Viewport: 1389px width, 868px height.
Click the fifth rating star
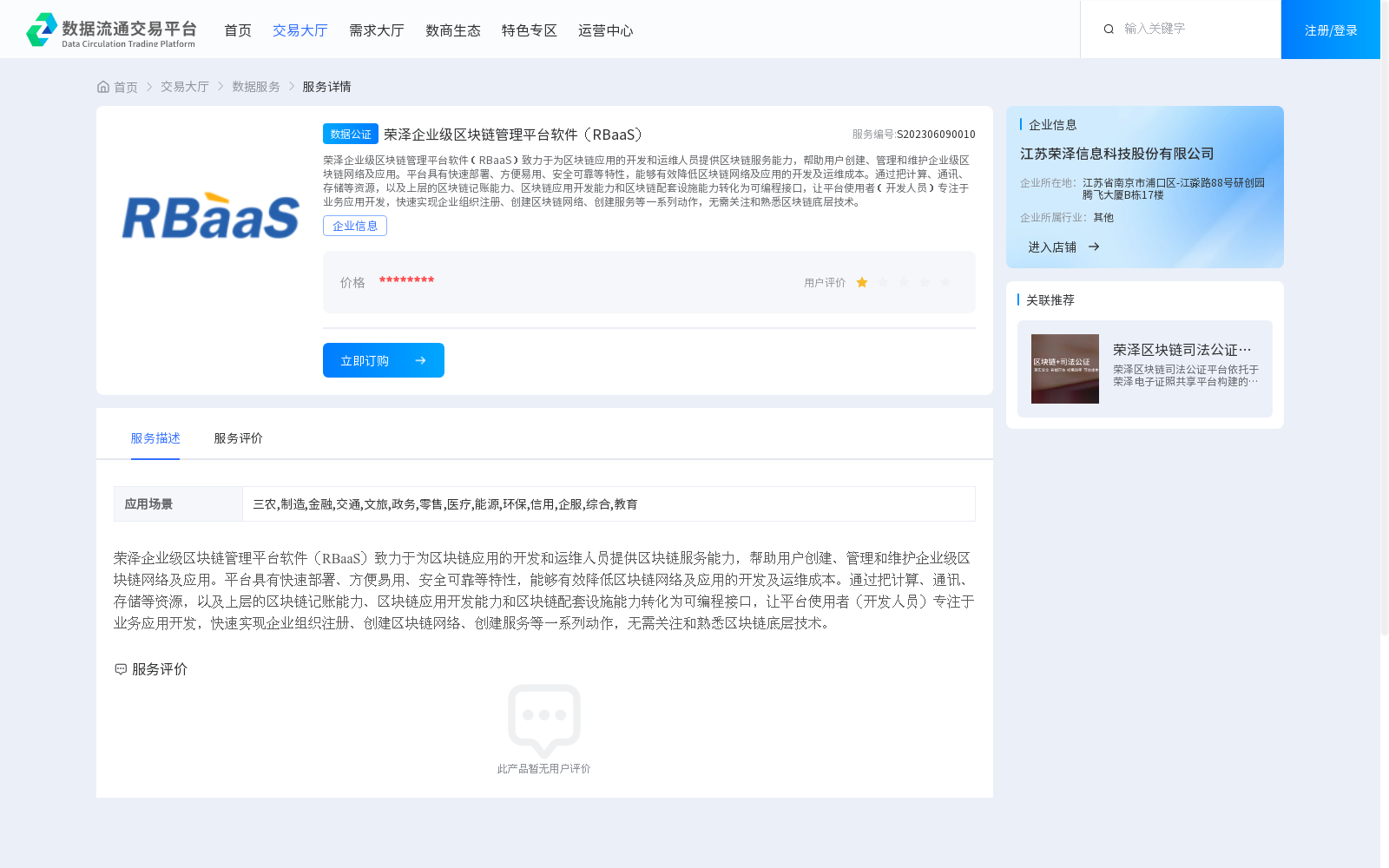(x=945, y=282)
